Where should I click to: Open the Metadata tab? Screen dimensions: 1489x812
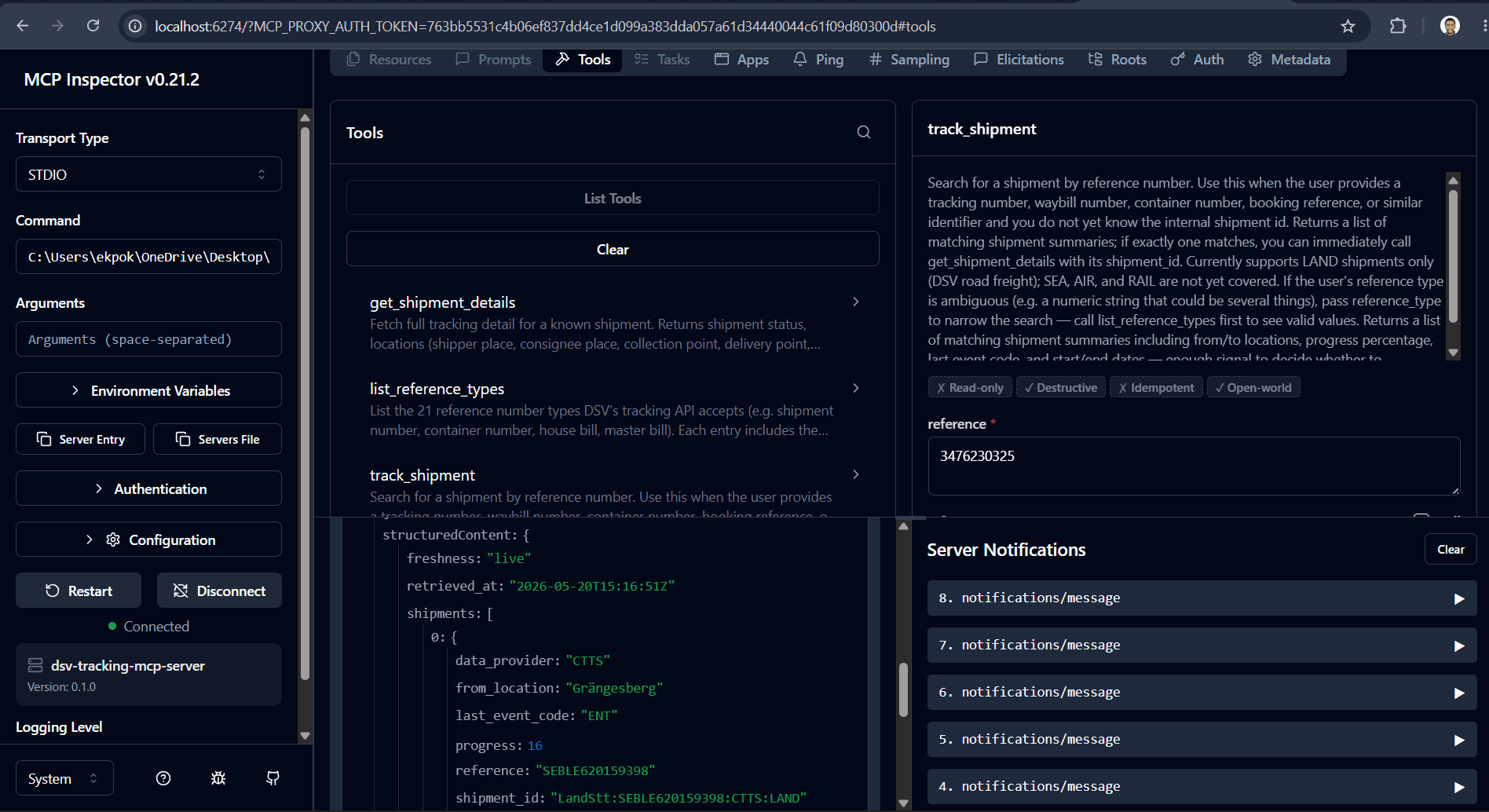1290,59
